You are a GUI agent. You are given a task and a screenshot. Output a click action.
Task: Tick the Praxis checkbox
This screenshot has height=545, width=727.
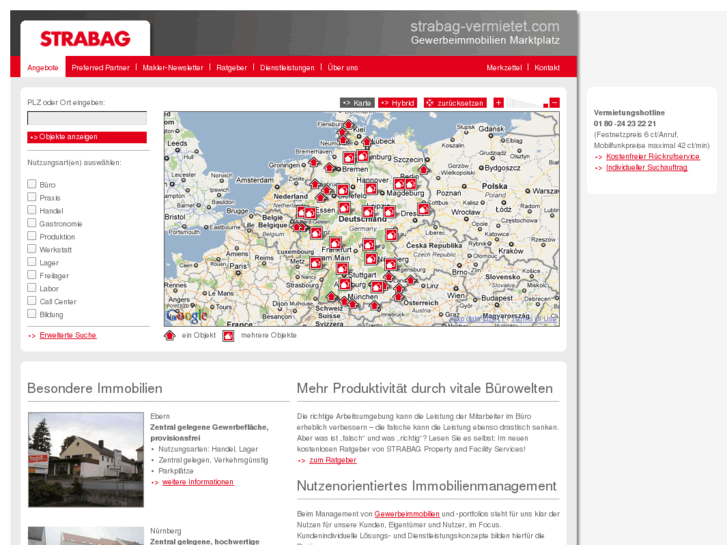click(x=32, y=197)
